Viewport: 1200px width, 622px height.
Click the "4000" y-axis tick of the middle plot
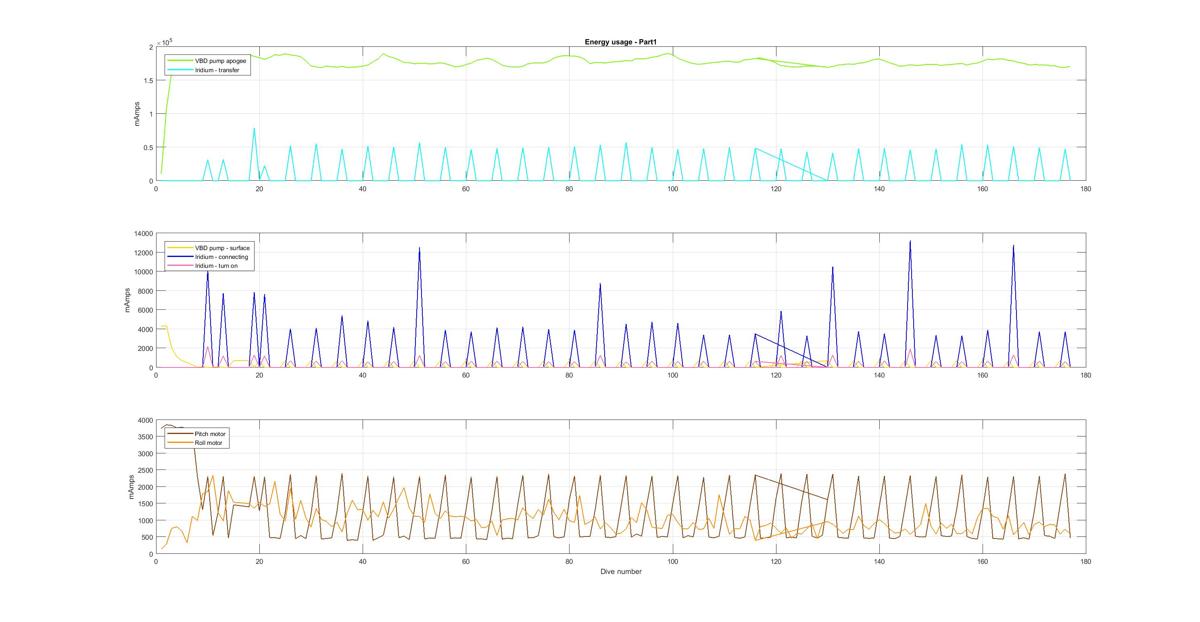pos(145,330)
